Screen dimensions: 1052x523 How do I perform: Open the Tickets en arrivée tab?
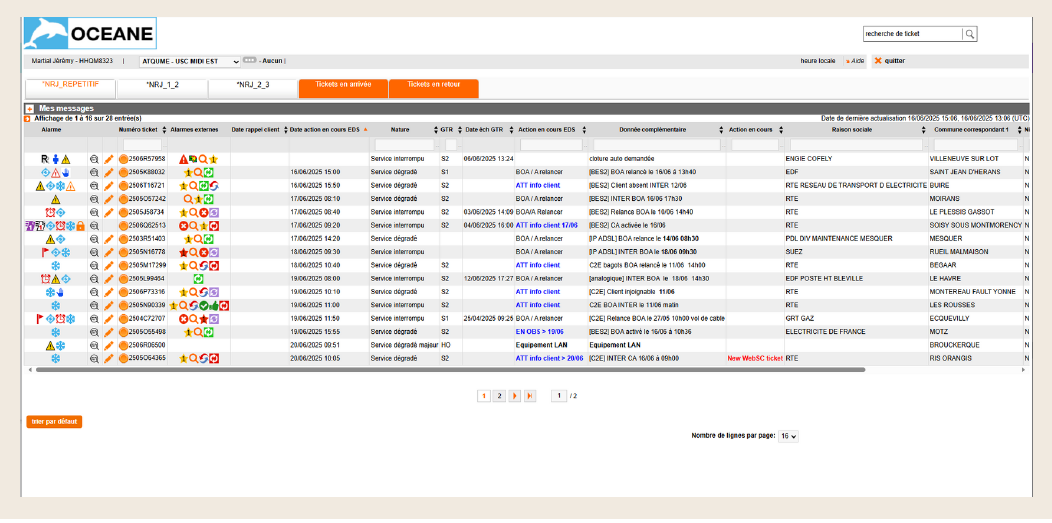(x=342, y=85)
